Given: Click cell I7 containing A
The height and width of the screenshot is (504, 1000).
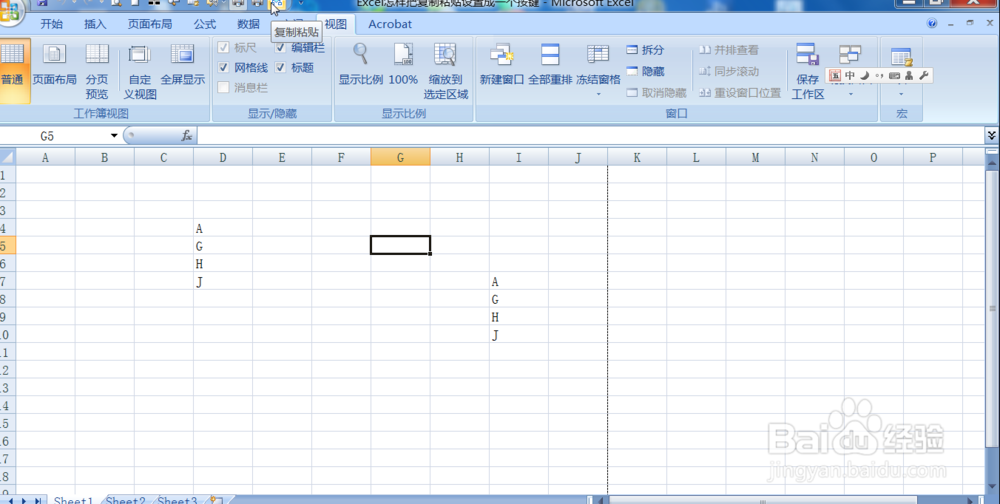Looking at the screenshot, I should (x=518, y=281).
